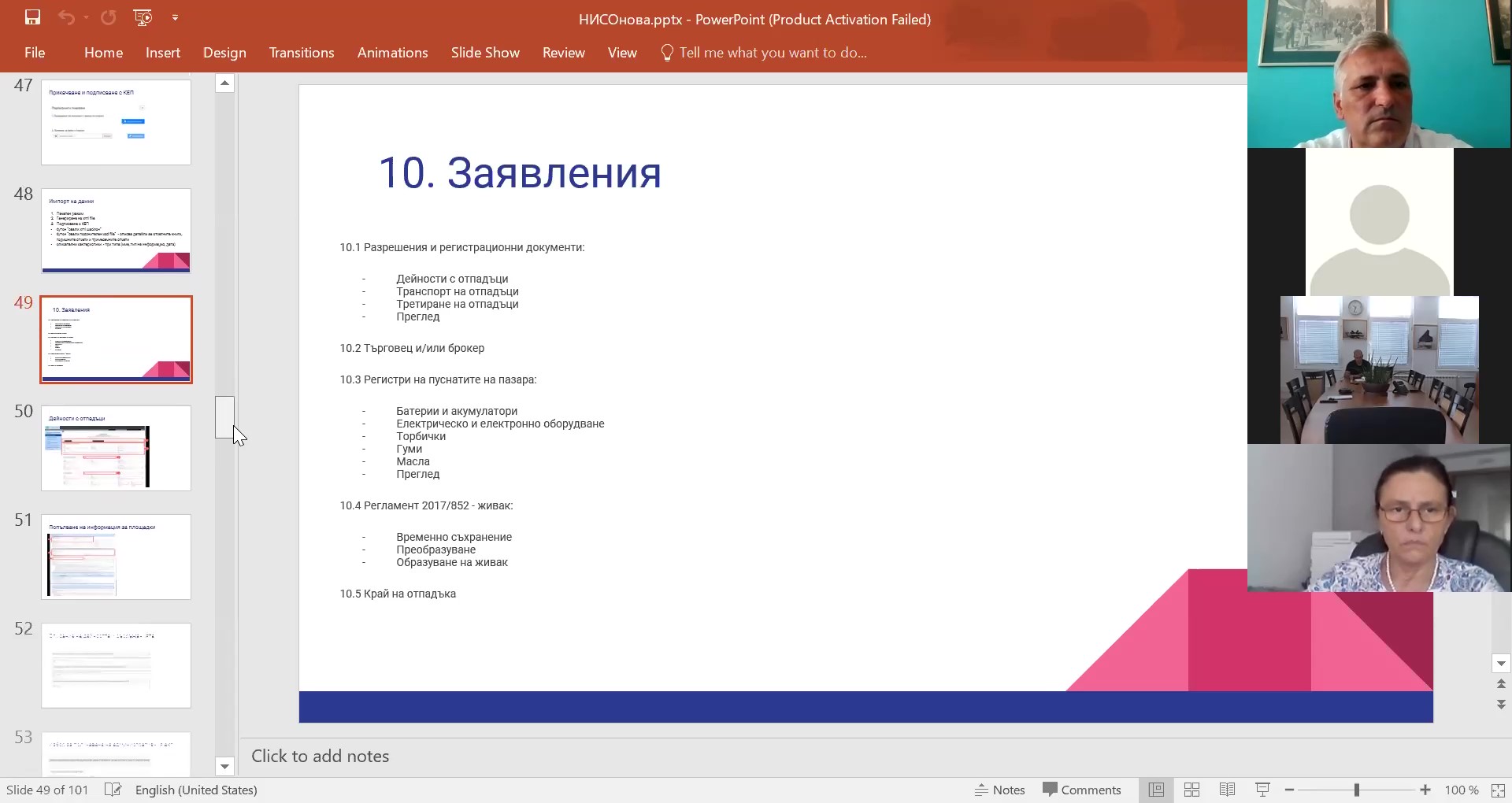
Task: Toggle the Comments pane
Action: point(1081,790)
